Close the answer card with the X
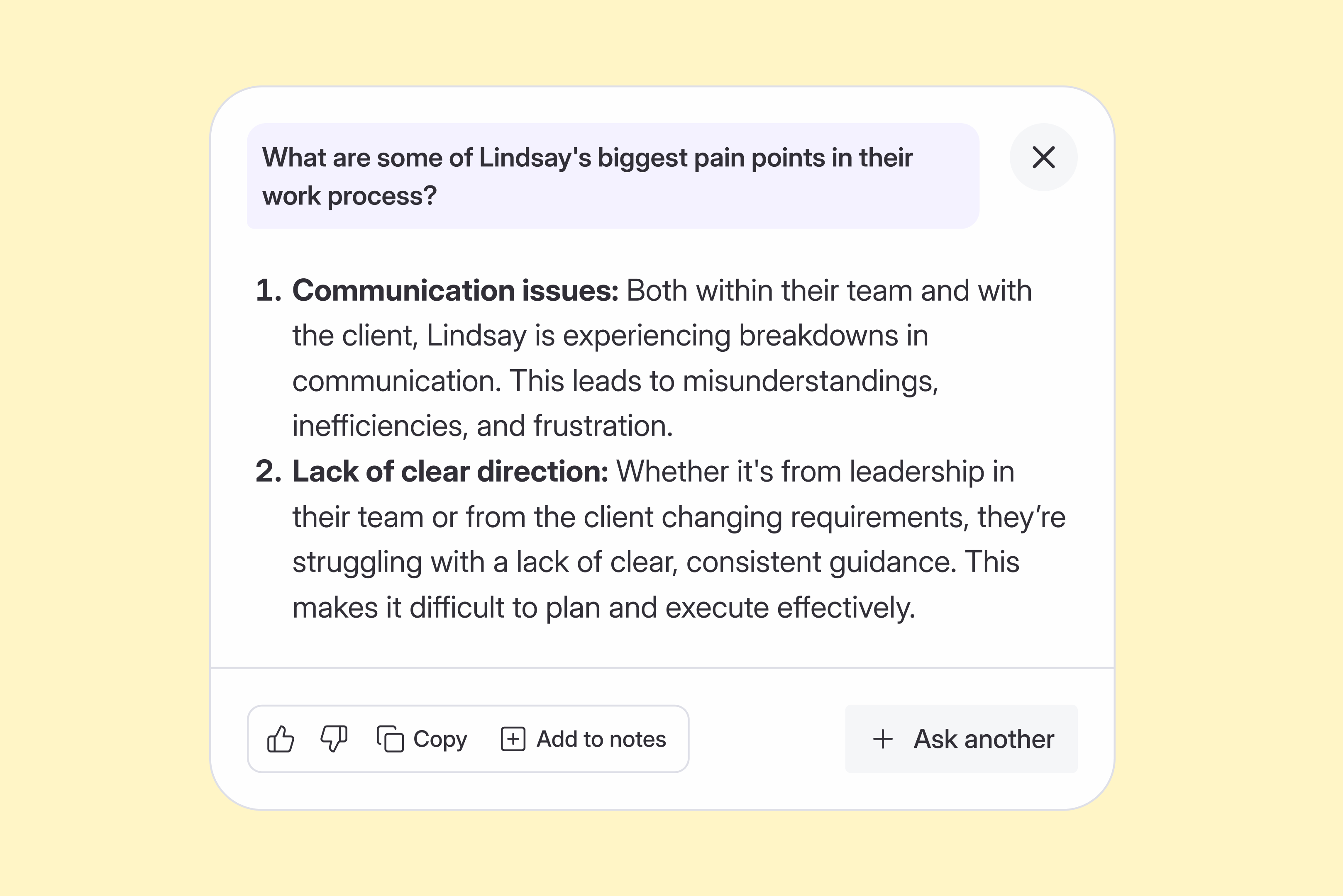The height and width of the screenshot is (896, 1343). point(1043,157)
